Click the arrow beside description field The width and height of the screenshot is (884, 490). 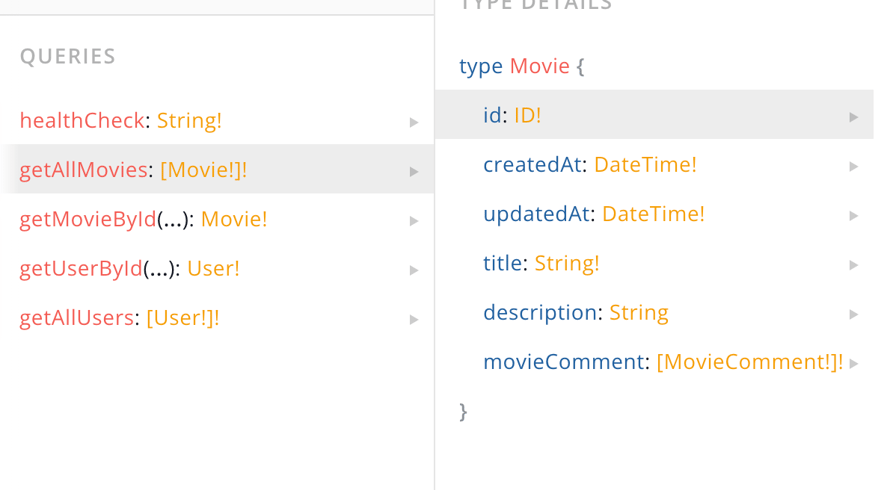(854, 314)
